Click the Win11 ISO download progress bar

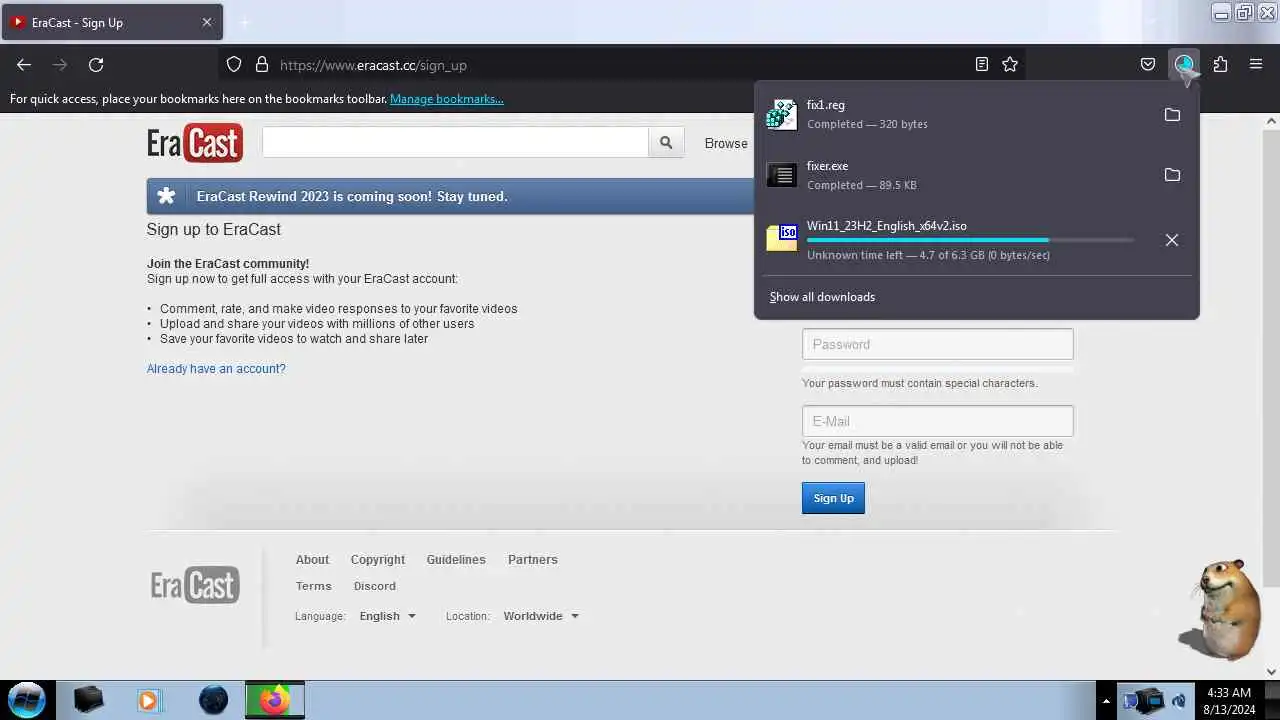pyautogui.click(x=970, y=240)
